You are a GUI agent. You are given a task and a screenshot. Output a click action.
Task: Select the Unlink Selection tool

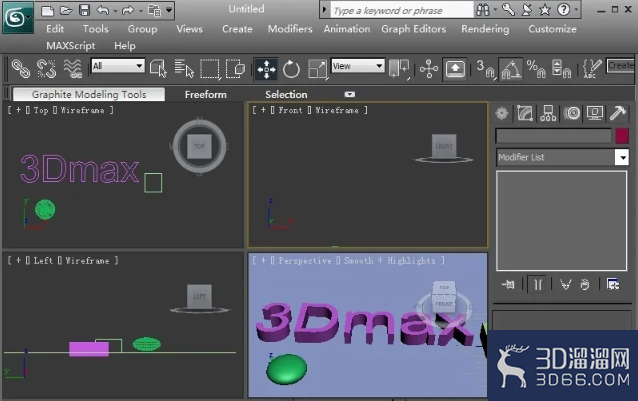[x=46, y=68]
